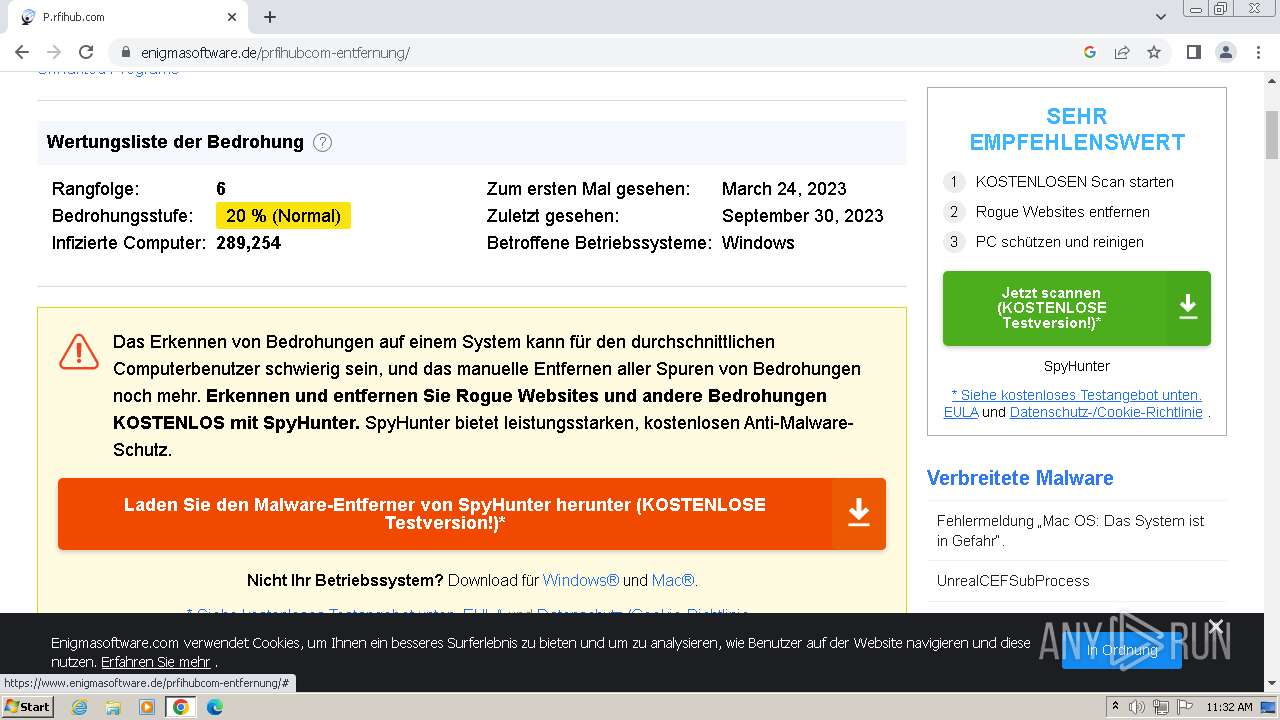Screen dimensions: 1280x720
Task: Open the network tray icon
Action: click(1160, 707)
